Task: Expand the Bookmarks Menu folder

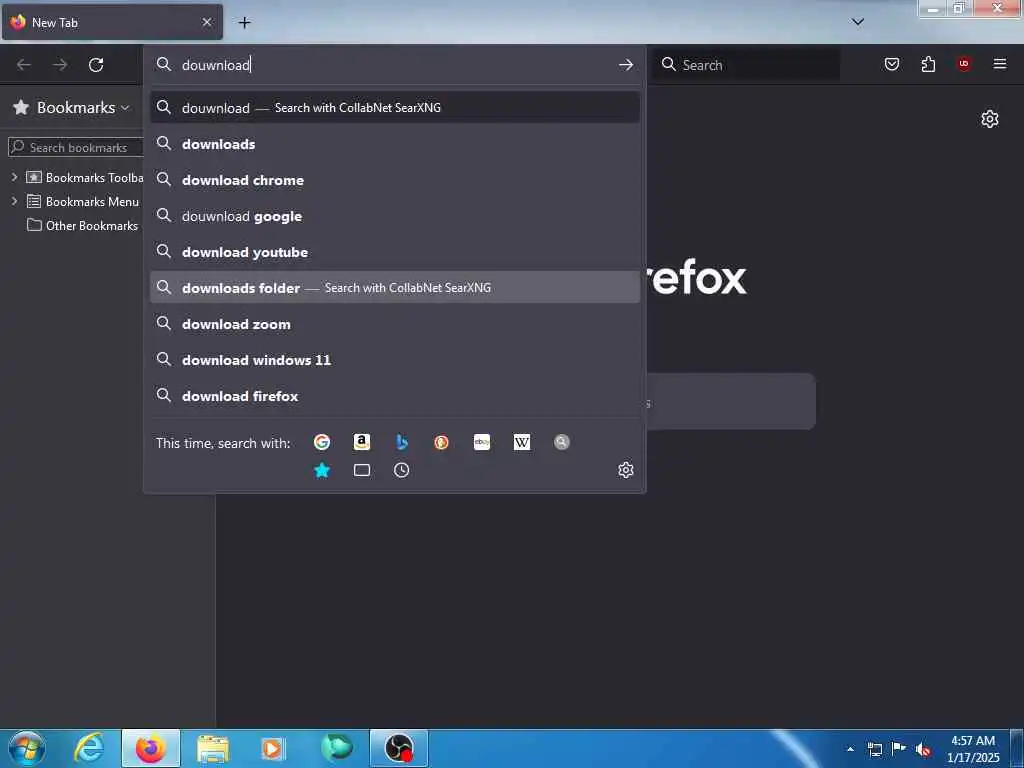Action: (14, 201)
